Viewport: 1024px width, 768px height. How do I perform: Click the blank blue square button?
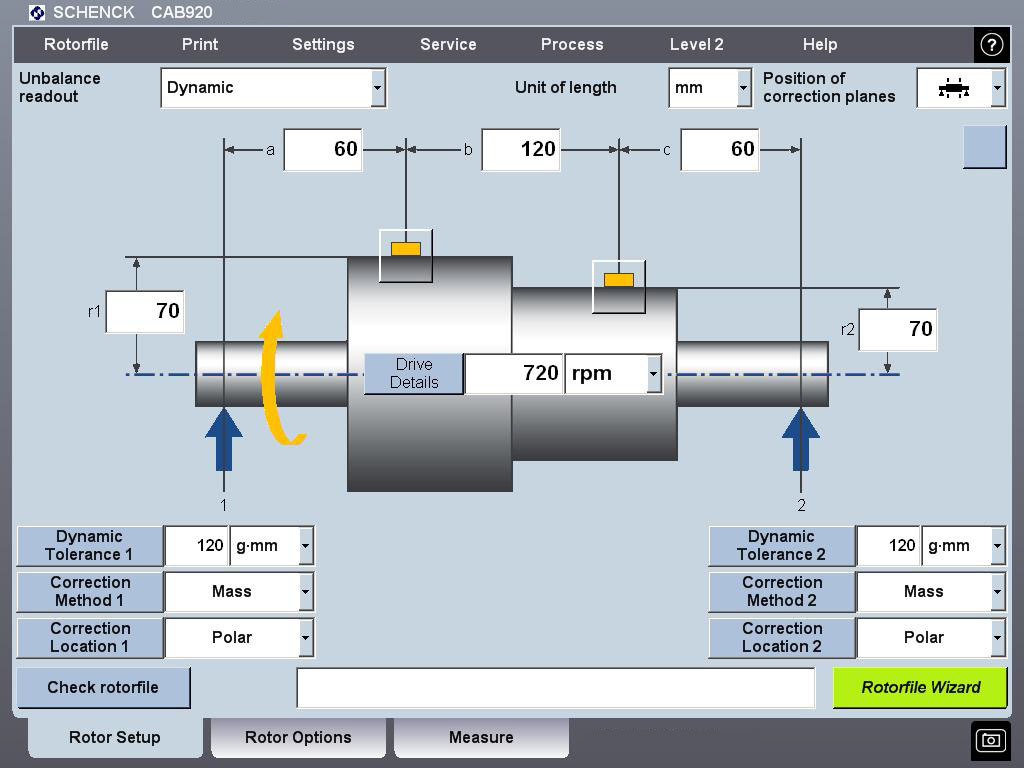[984, 147]
